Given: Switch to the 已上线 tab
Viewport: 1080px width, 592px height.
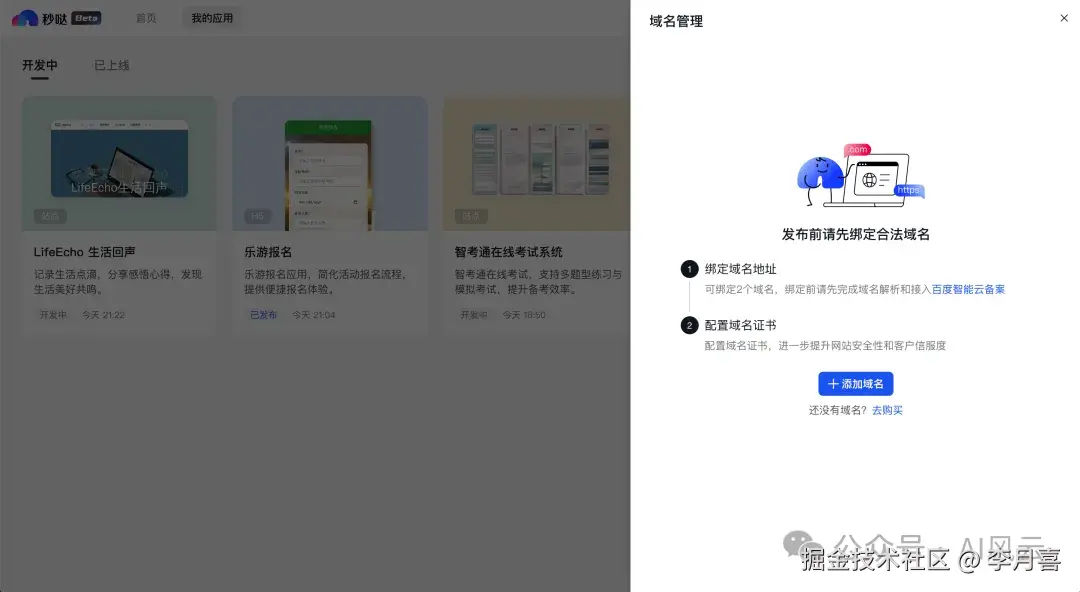Looking at the screenshot, I should point(111,66).
